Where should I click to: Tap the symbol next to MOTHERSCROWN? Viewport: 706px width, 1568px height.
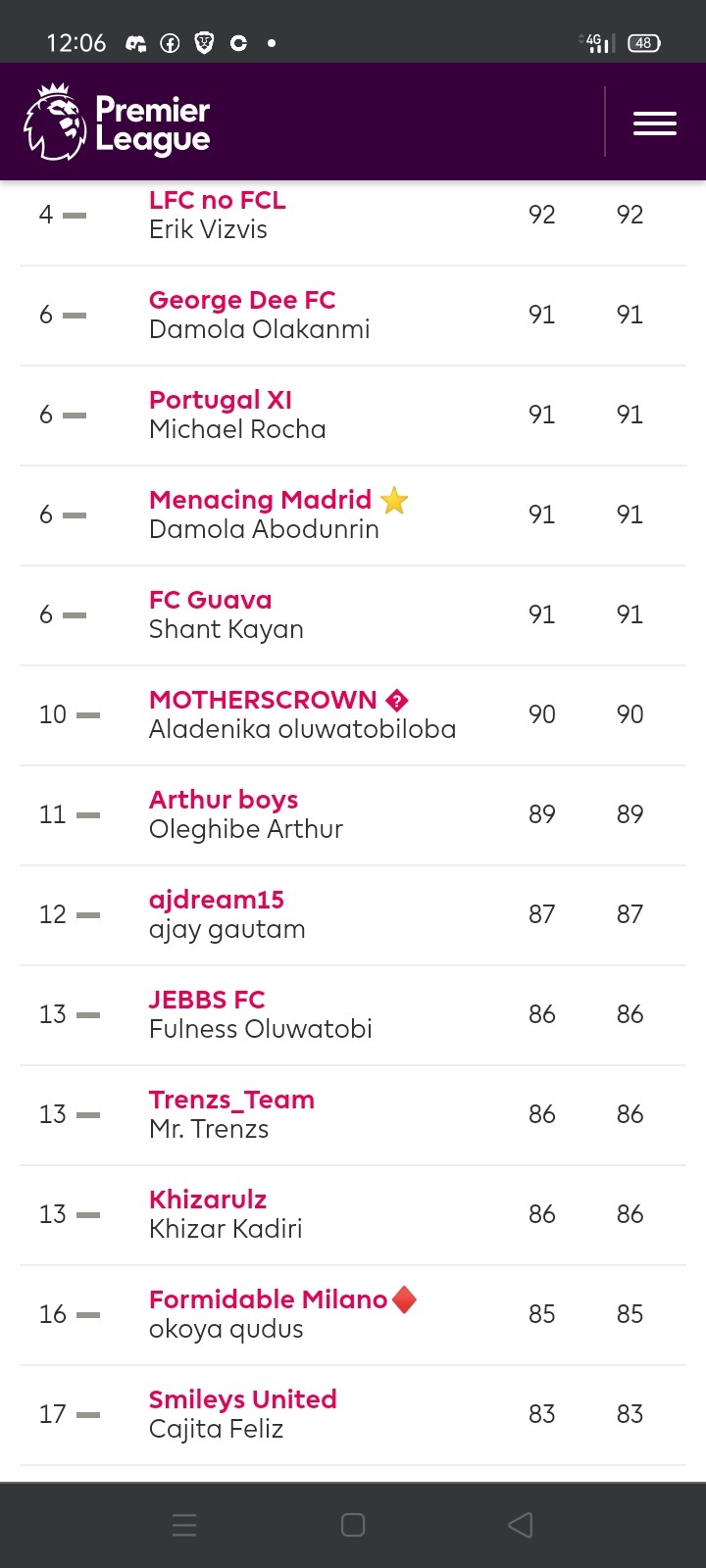(397, 701)
